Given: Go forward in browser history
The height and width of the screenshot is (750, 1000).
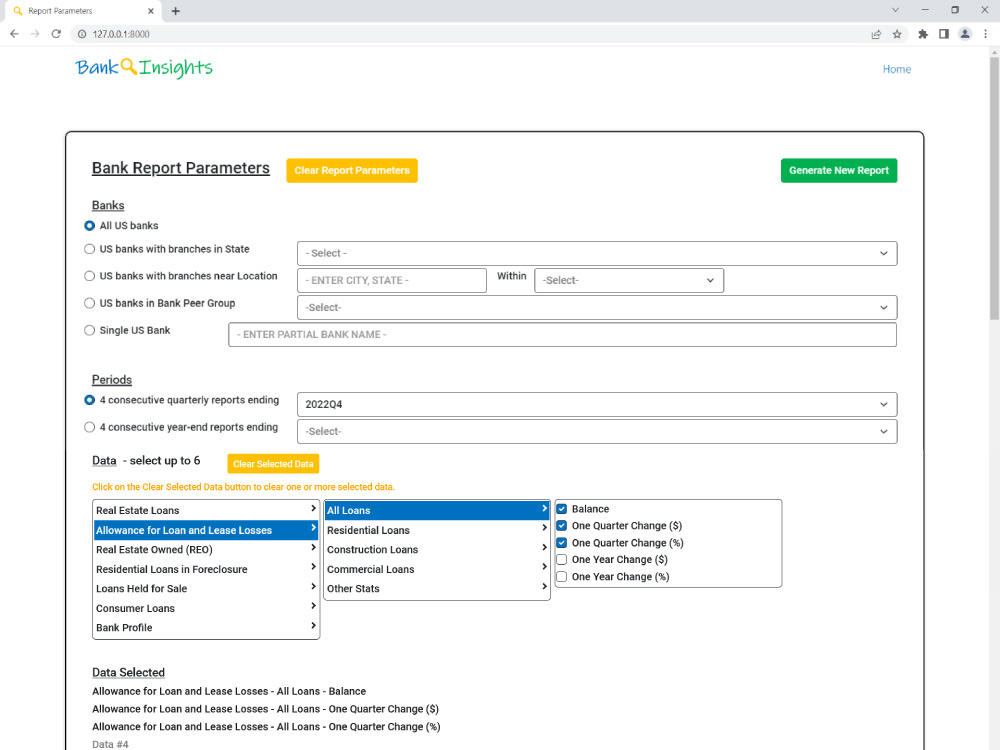Looking at the screenshot, I should point(35,34).
